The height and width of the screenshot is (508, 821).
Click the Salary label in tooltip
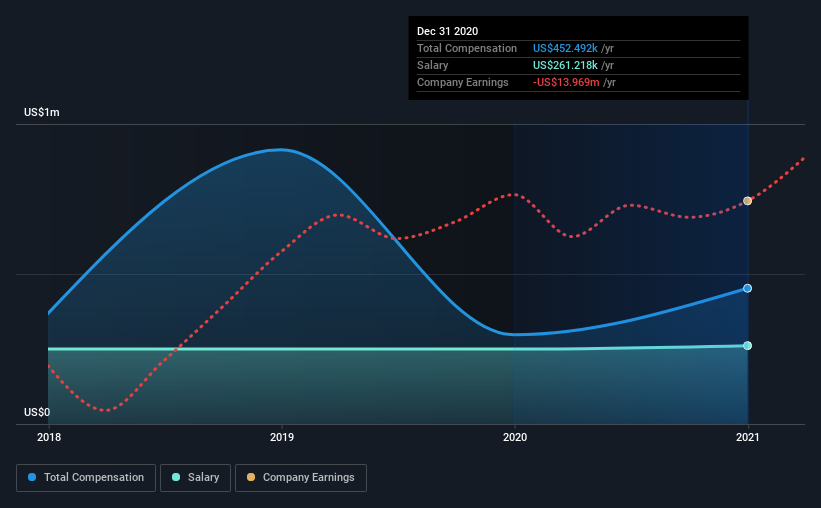[x=432, y=65]
